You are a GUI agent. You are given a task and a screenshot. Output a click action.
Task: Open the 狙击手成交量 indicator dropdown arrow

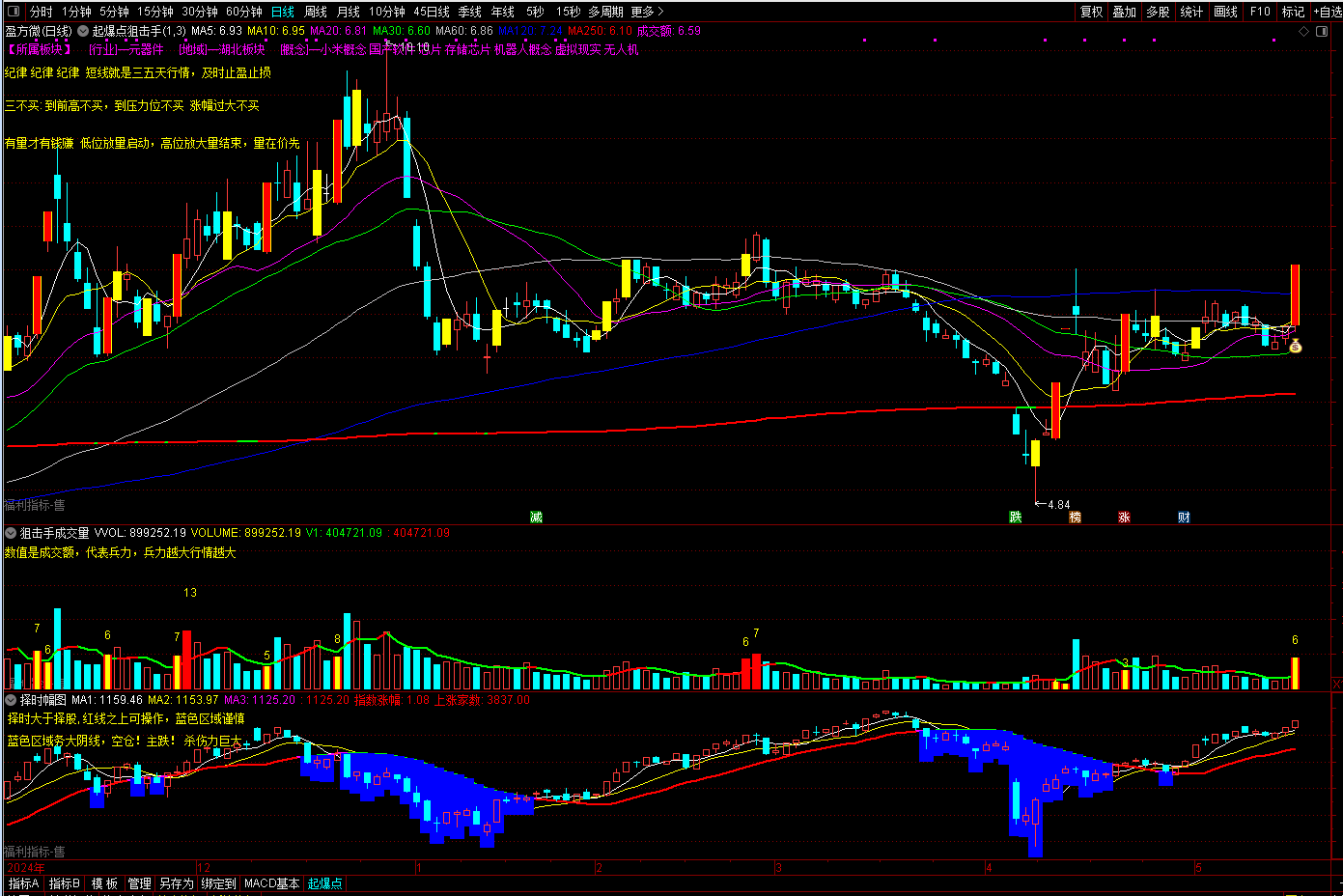point(11,533)
